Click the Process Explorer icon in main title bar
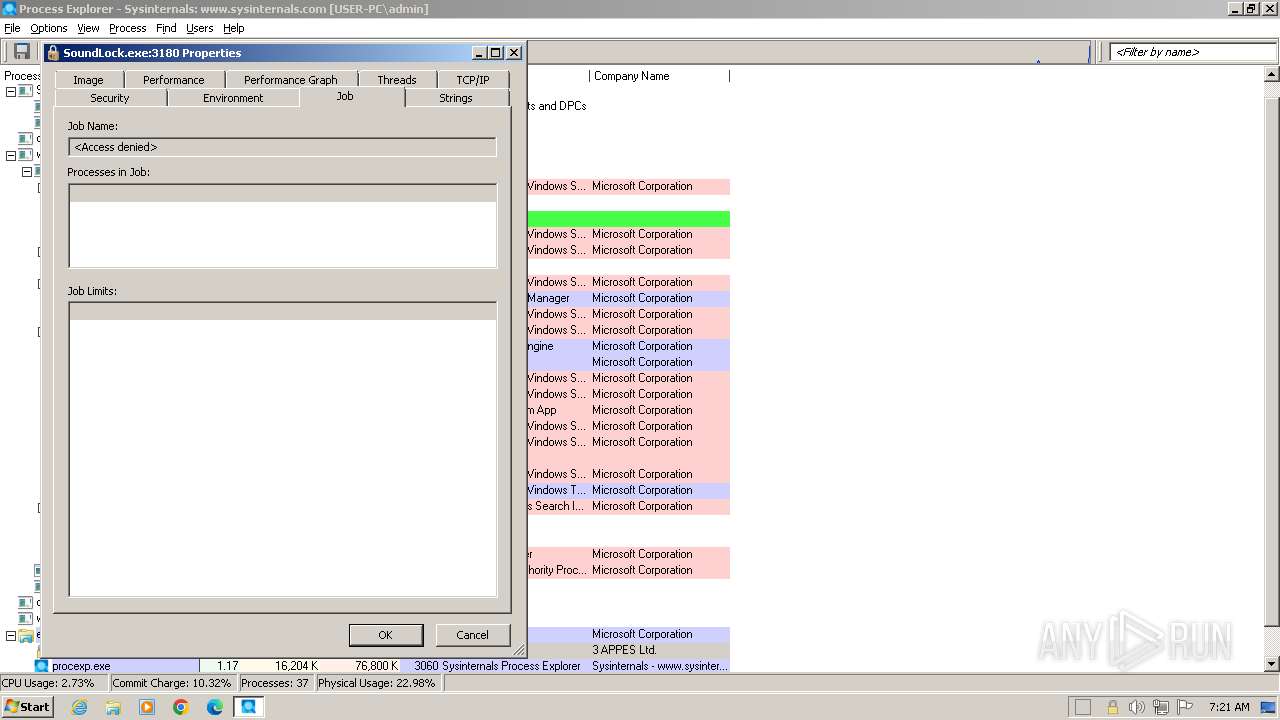The image size is (1280, 720). 9,9
